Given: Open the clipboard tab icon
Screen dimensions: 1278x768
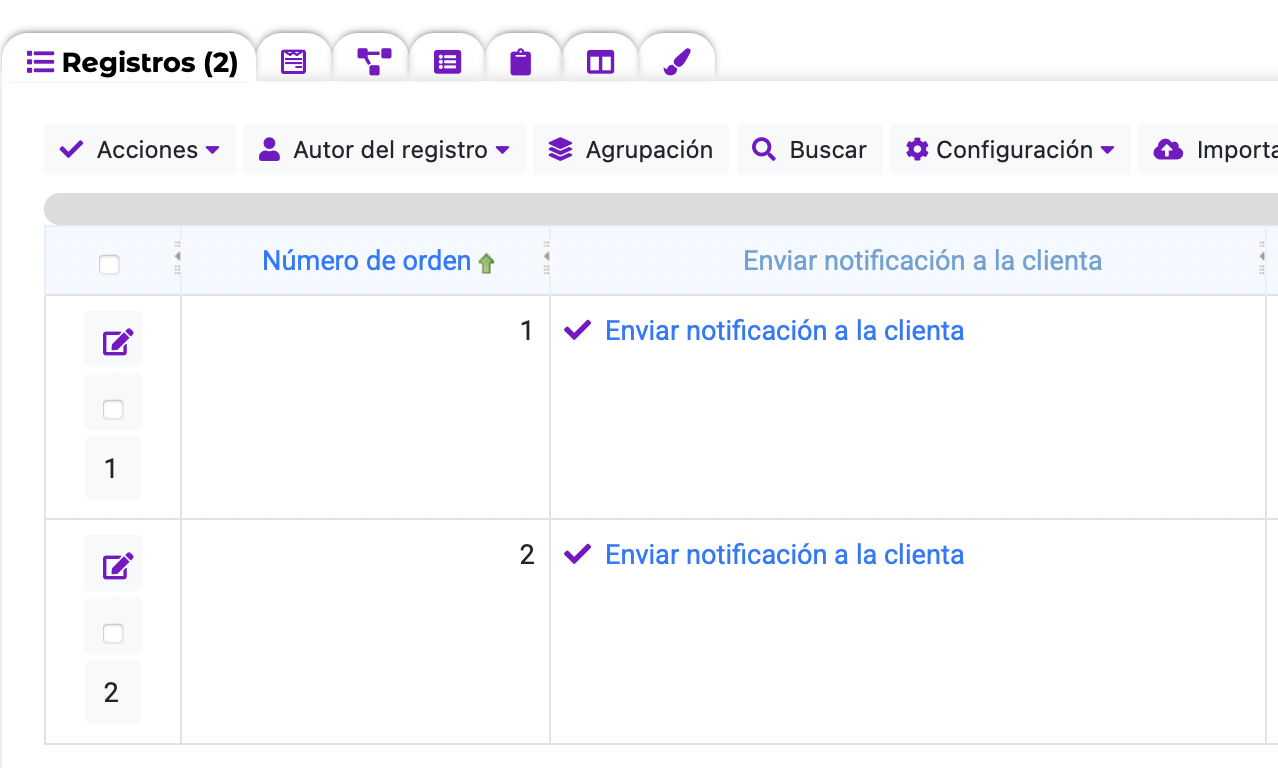Looking at the screenshot, I should pos(521,63).
